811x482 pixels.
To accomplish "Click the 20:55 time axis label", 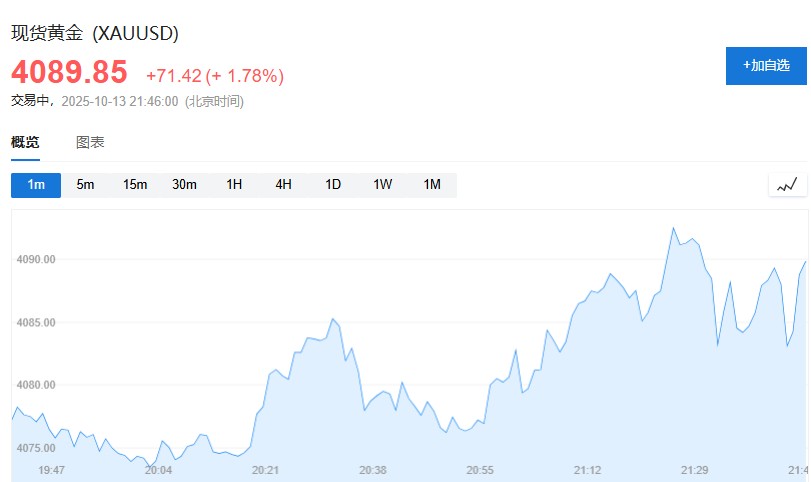I will tap(480, 469).
